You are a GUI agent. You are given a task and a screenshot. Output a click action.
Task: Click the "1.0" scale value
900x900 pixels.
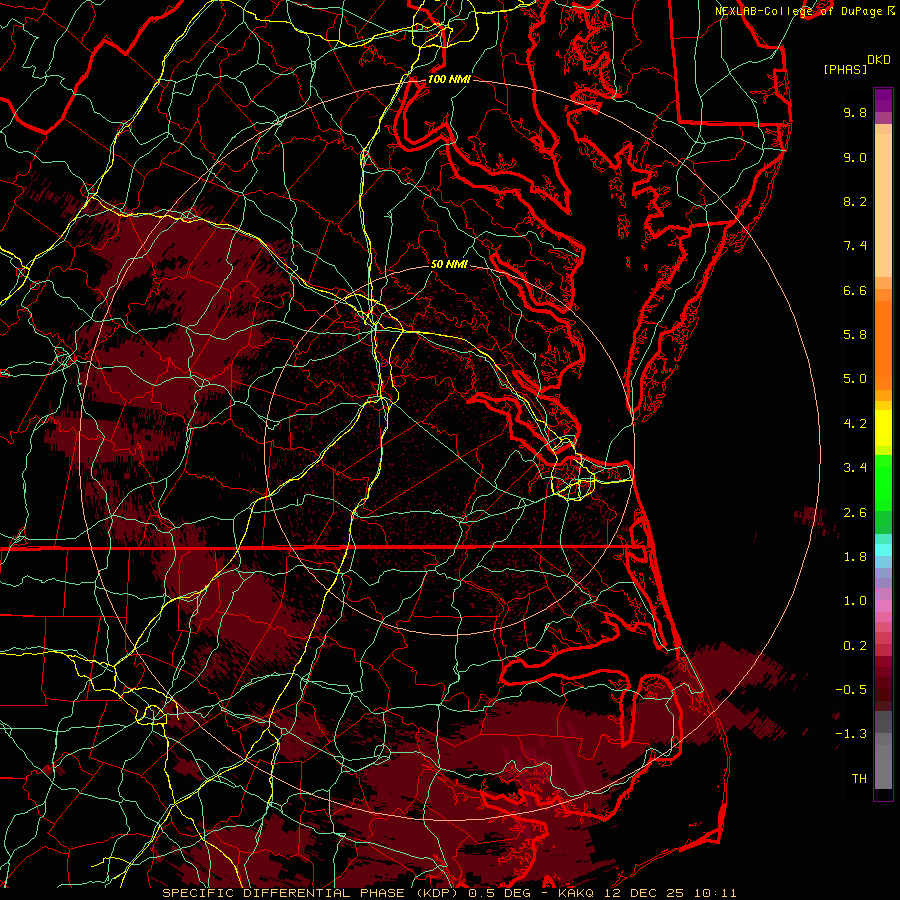tap(855, 601)
